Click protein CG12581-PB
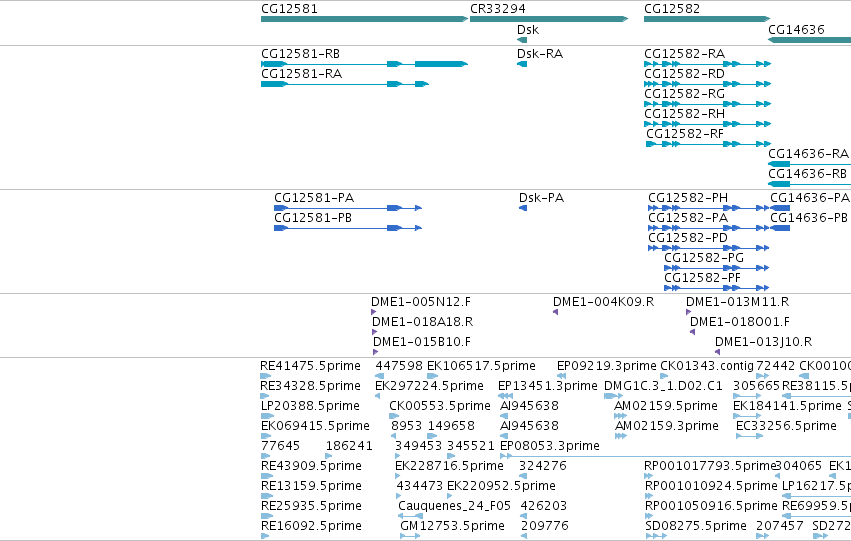The width and height of the screenshot is (851, 541). pyautogui.click(x=348, y=228)
